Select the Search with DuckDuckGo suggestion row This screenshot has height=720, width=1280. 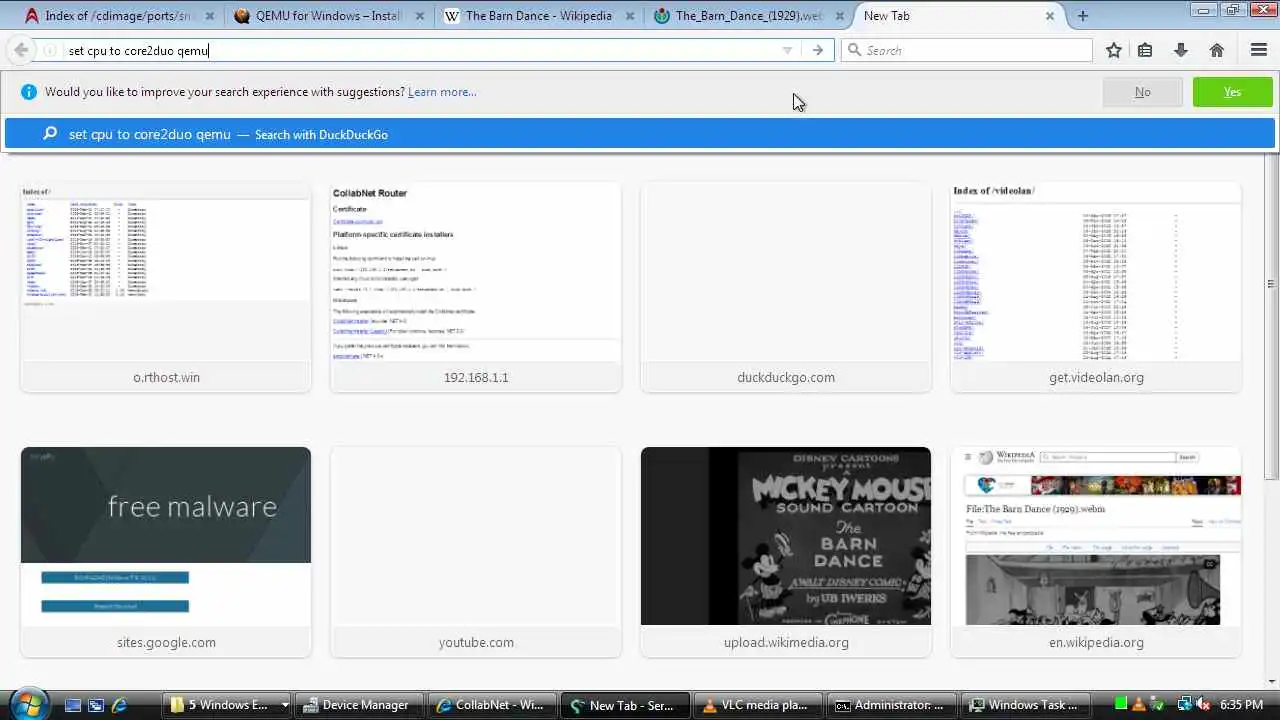tap(640, 134)
